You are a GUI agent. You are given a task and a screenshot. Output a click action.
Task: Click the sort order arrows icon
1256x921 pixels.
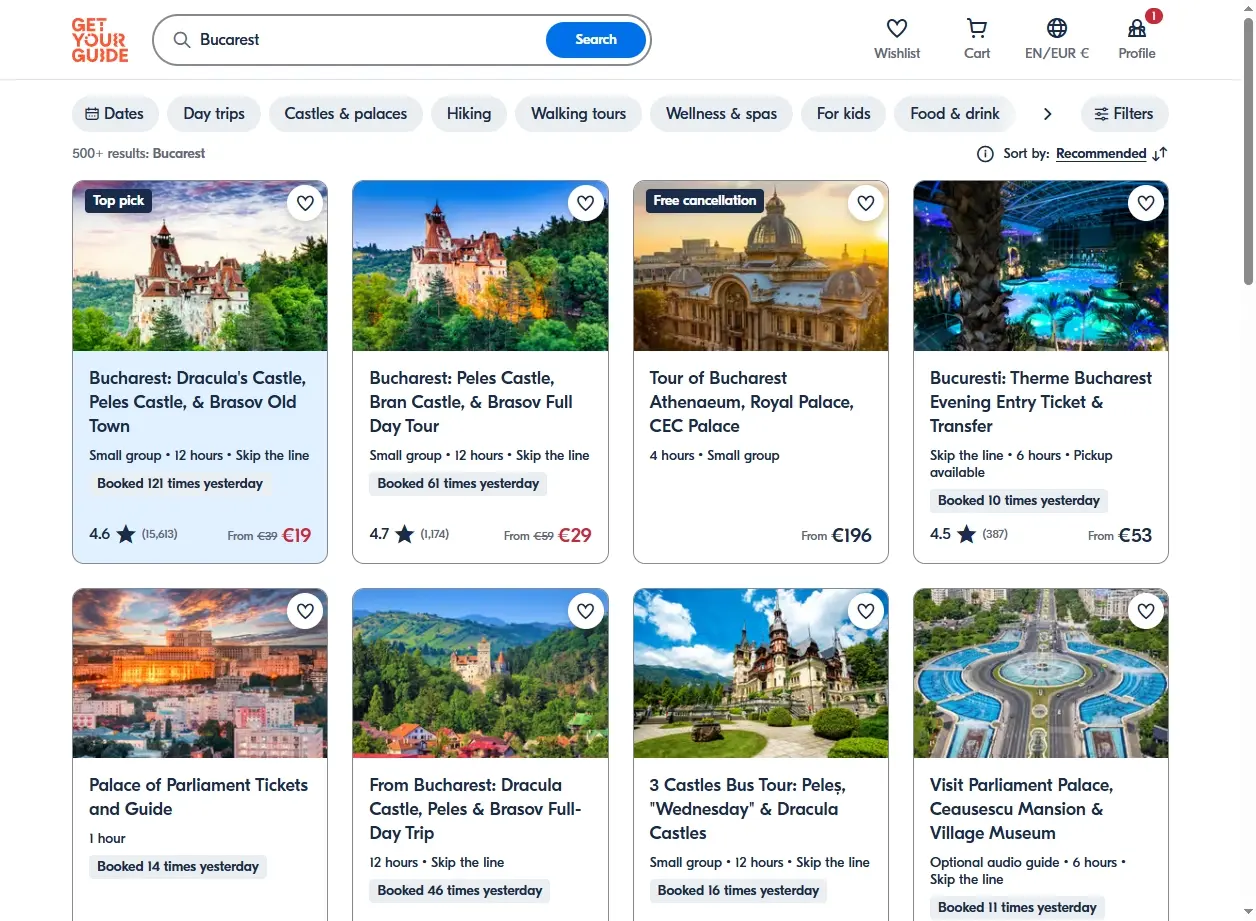pyautogui.click(x=1160, y=154)
